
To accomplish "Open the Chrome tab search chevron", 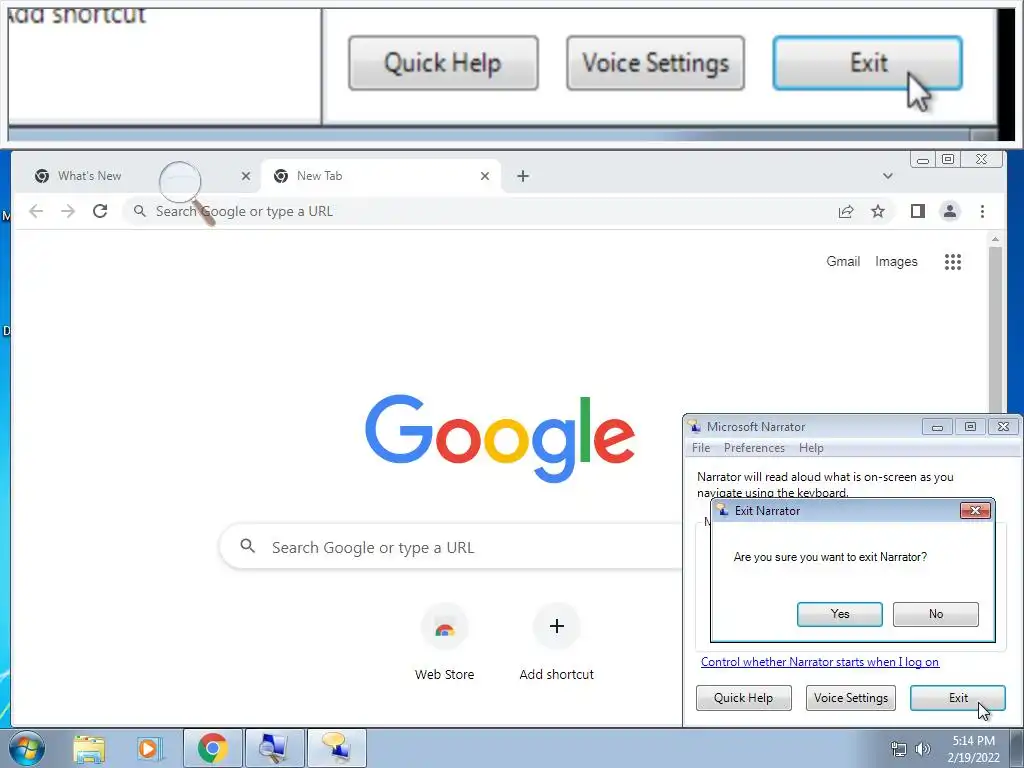I will [888, 176].
